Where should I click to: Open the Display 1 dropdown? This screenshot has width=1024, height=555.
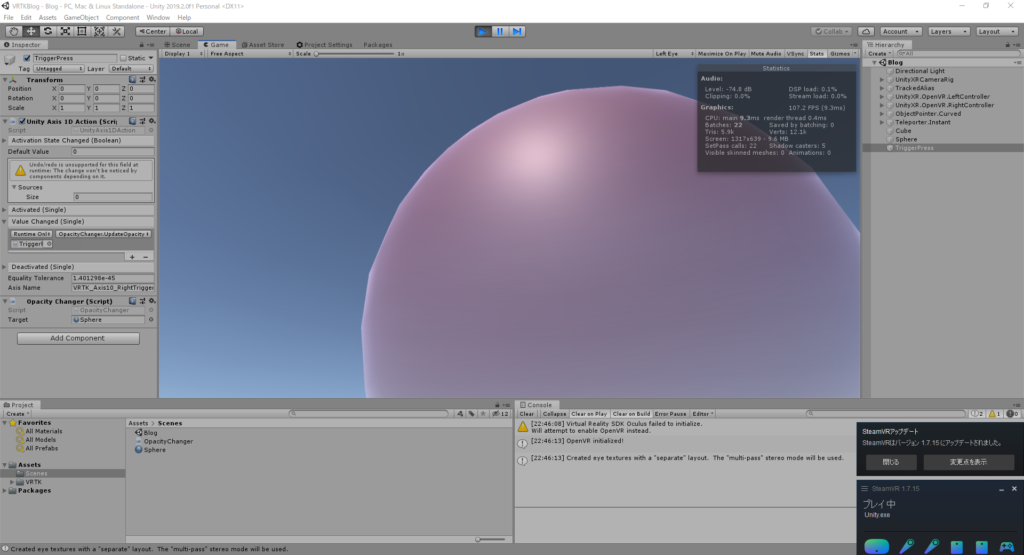[x=183, y=54]
